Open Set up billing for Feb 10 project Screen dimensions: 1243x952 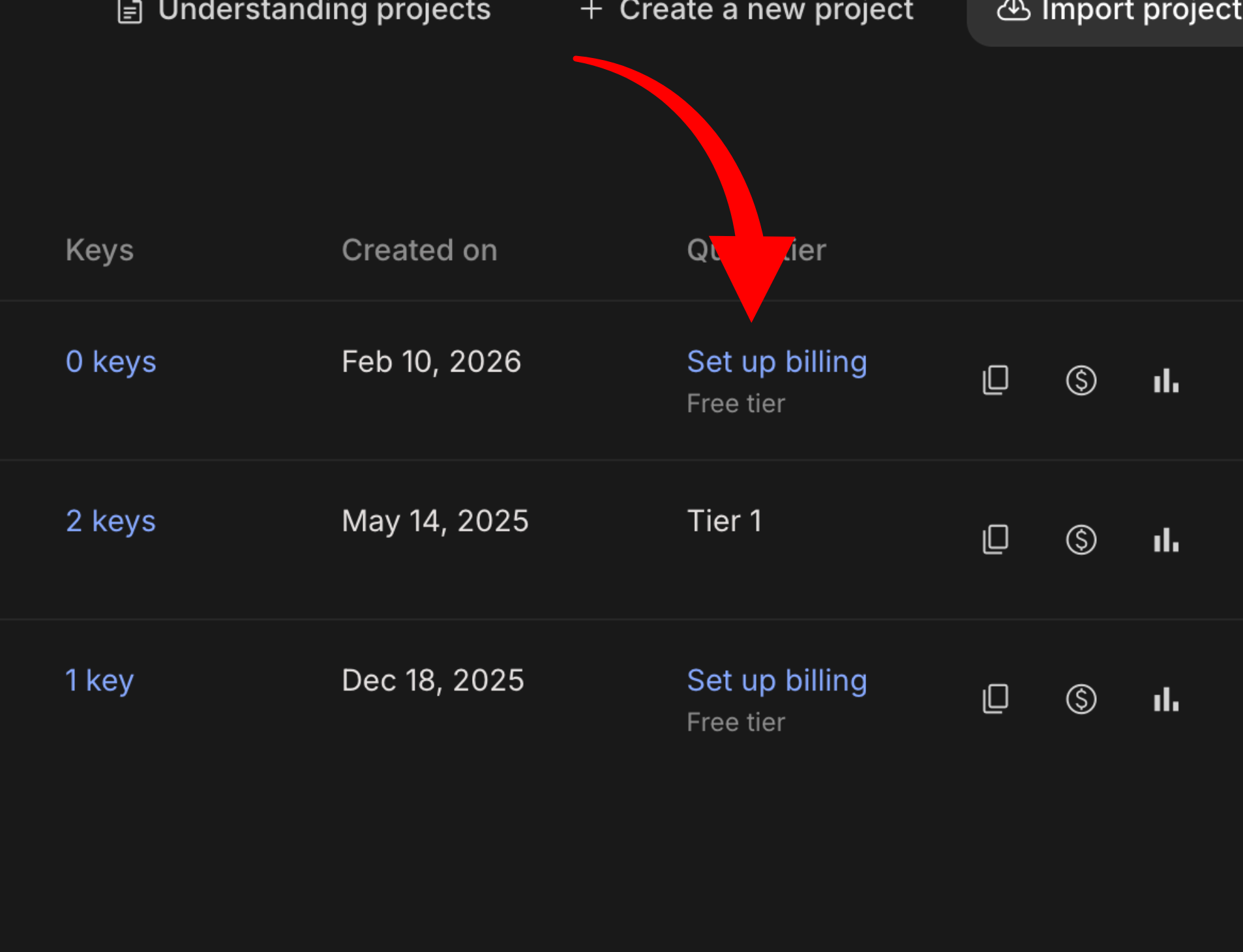pos(776,361)
